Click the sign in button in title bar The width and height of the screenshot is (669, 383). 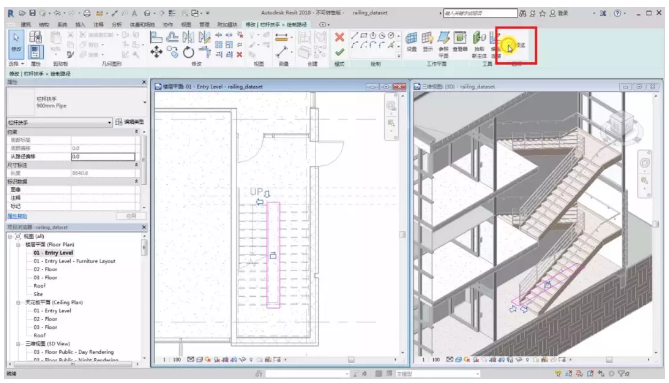[558, 13]
